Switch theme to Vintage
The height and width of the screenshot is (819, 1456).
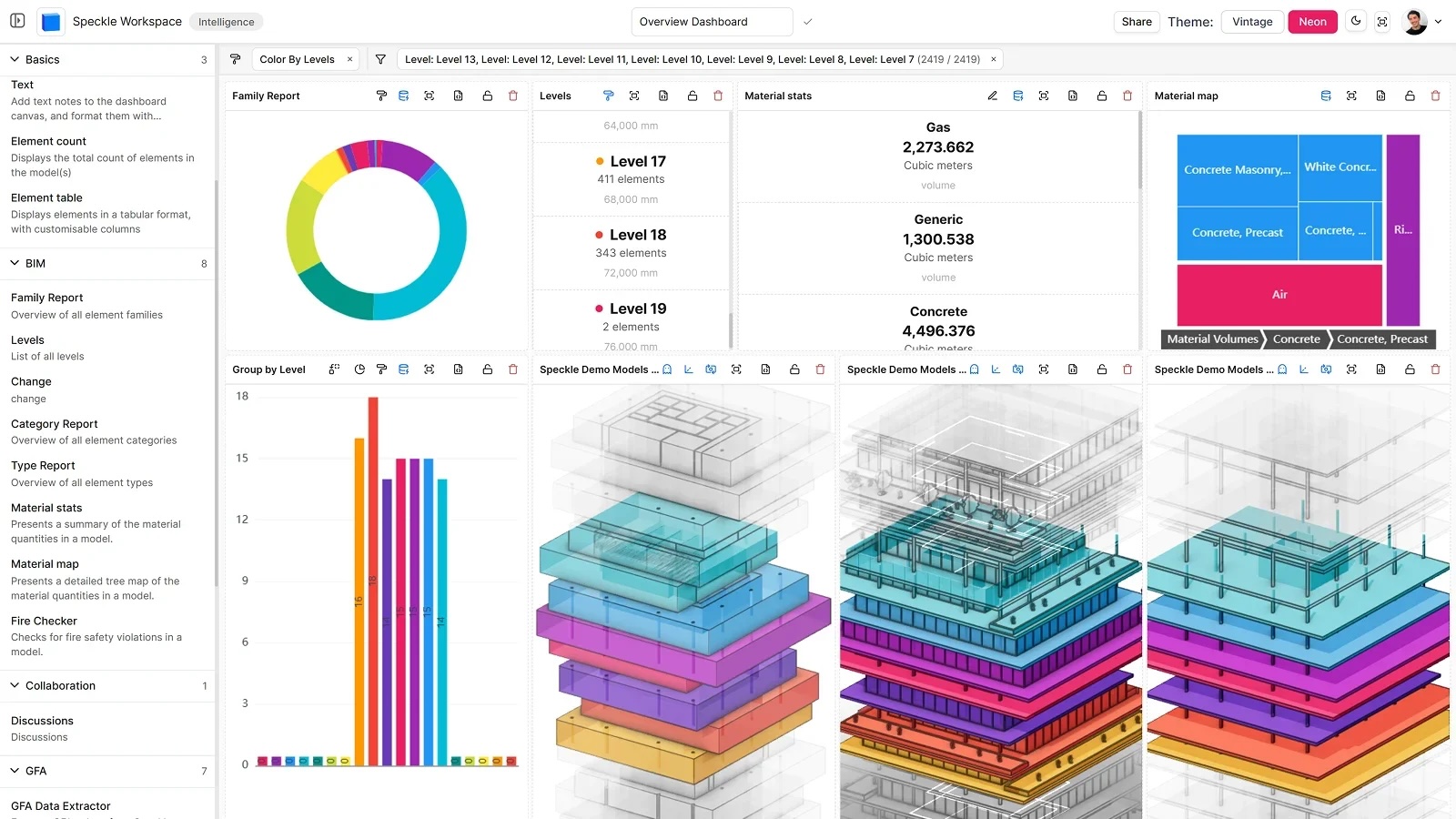pos(1251,21)
